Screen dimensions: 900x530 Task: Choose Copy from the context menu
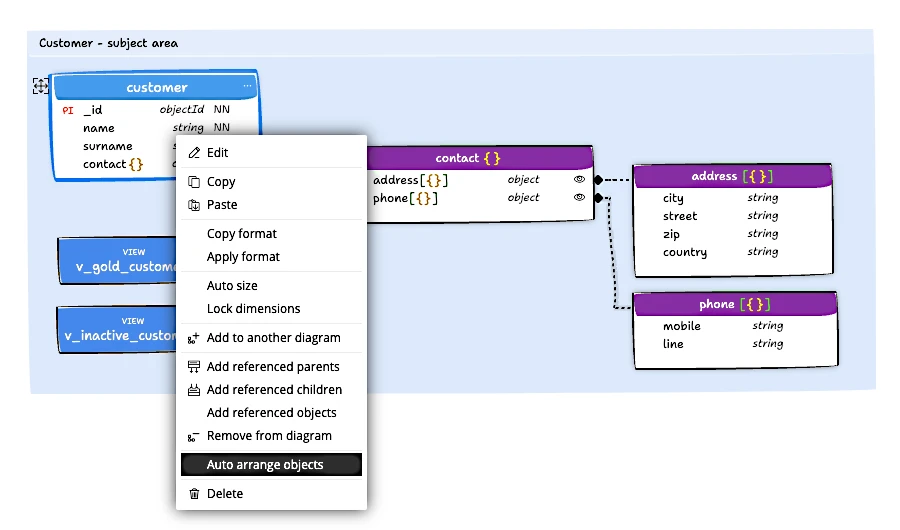271,181
